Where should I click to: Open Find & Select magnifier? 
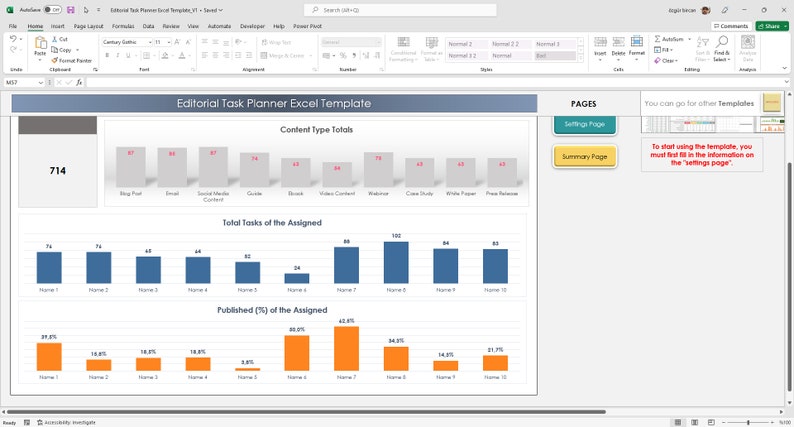point(722,42)
